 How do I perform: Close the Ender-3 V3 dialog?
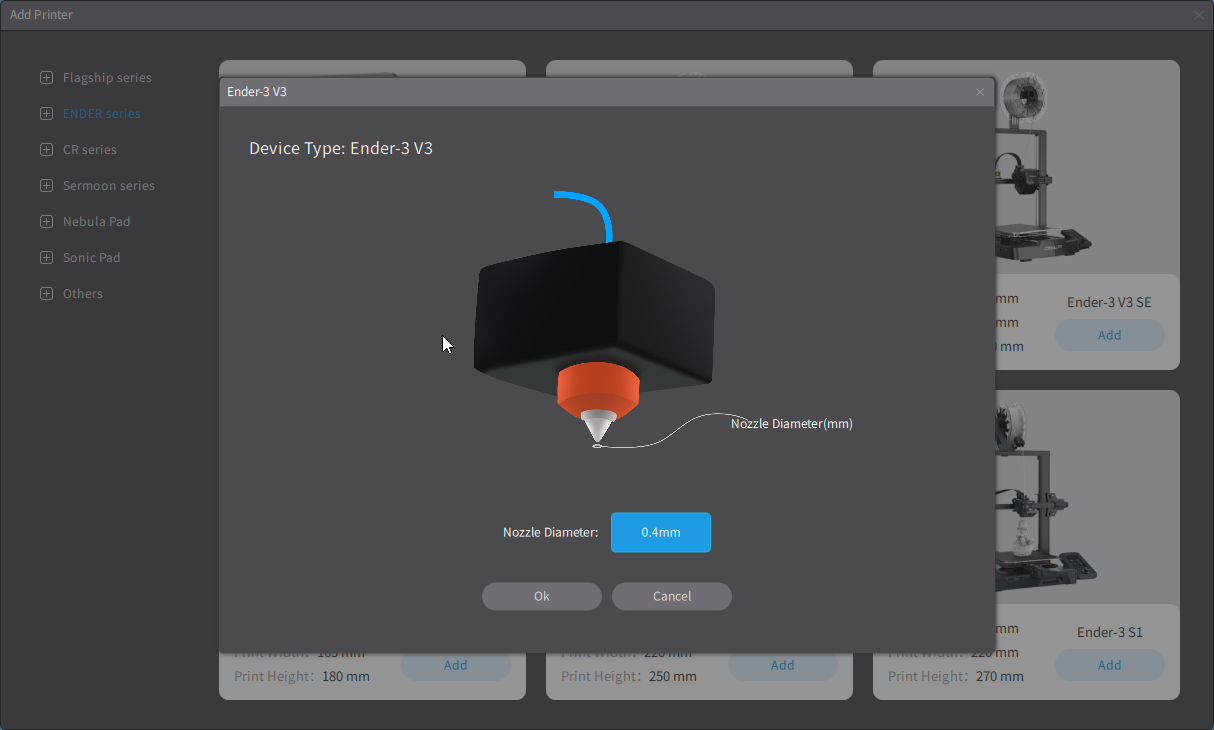[x=980, y=92]
